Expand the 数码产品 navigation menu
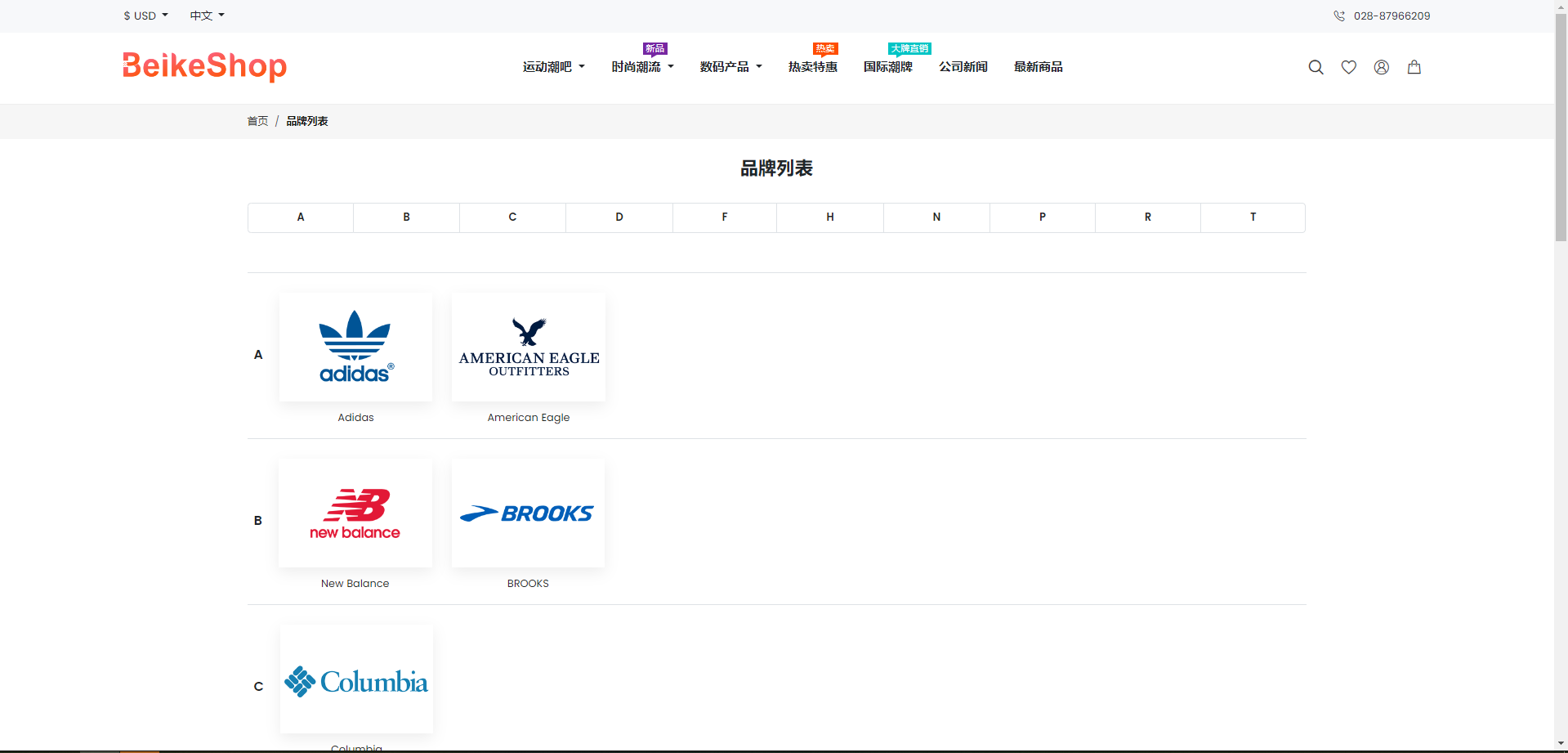This screenshot has width=1568, height=753. [730, 67]
